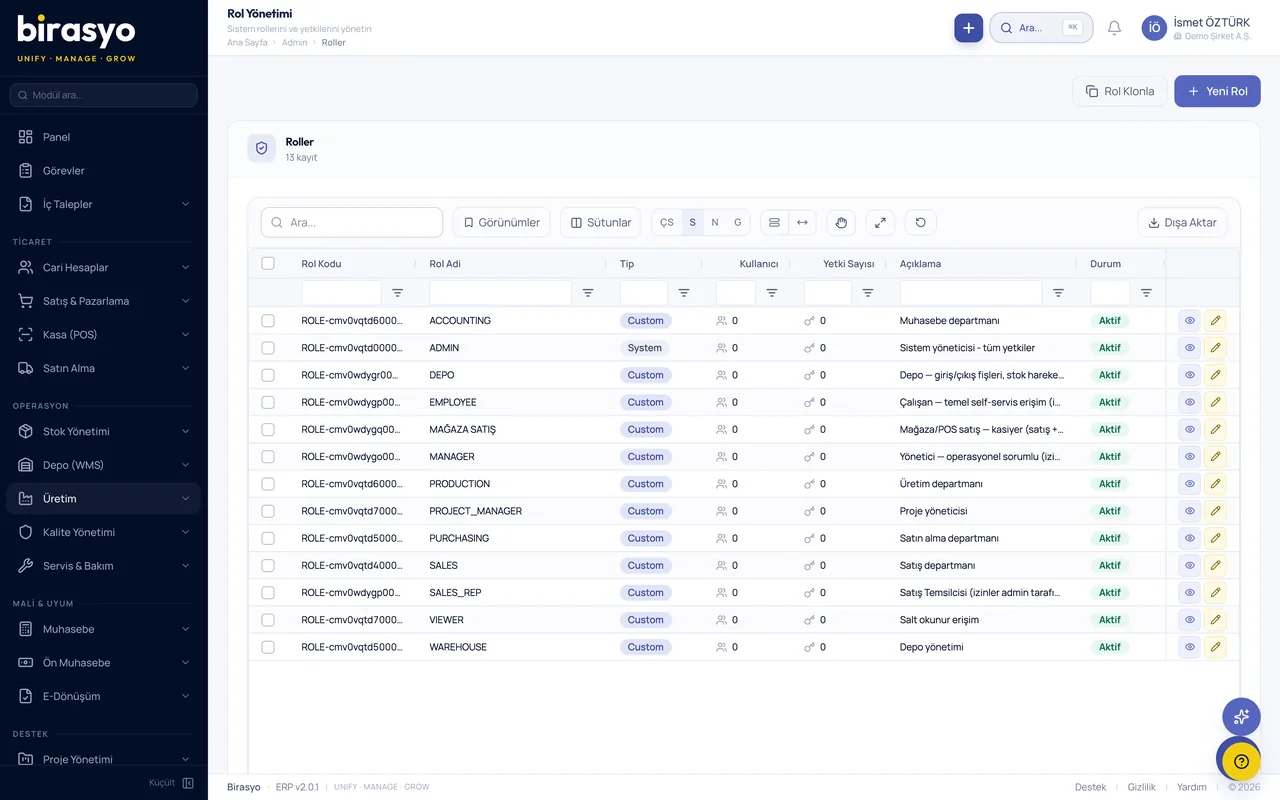Check the DEPO row checkbox
The width and height of the screenshot is (1280, 800).
pyautogui.click(x=268, y=375)
